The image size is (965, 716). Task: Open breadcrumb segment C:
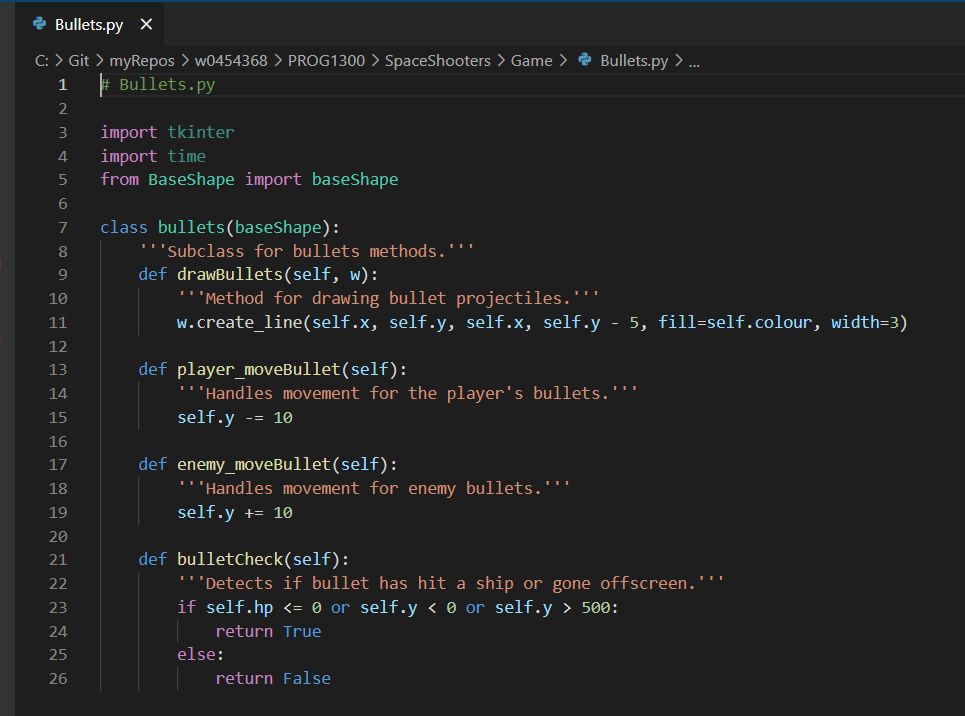click(x=41, y=61)
